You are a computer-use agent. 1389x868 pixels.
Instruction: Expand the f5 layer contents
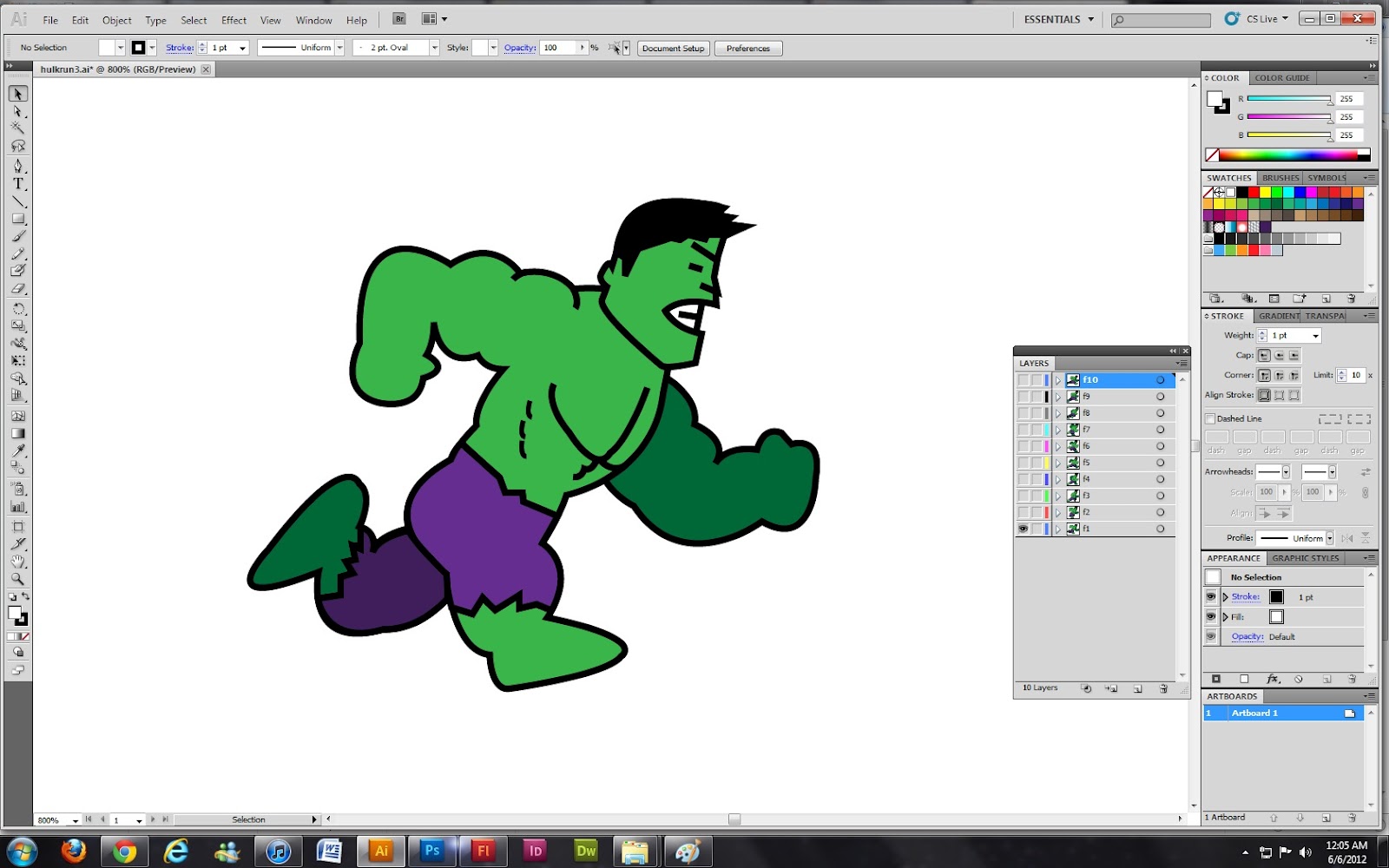click(1058, 463)
